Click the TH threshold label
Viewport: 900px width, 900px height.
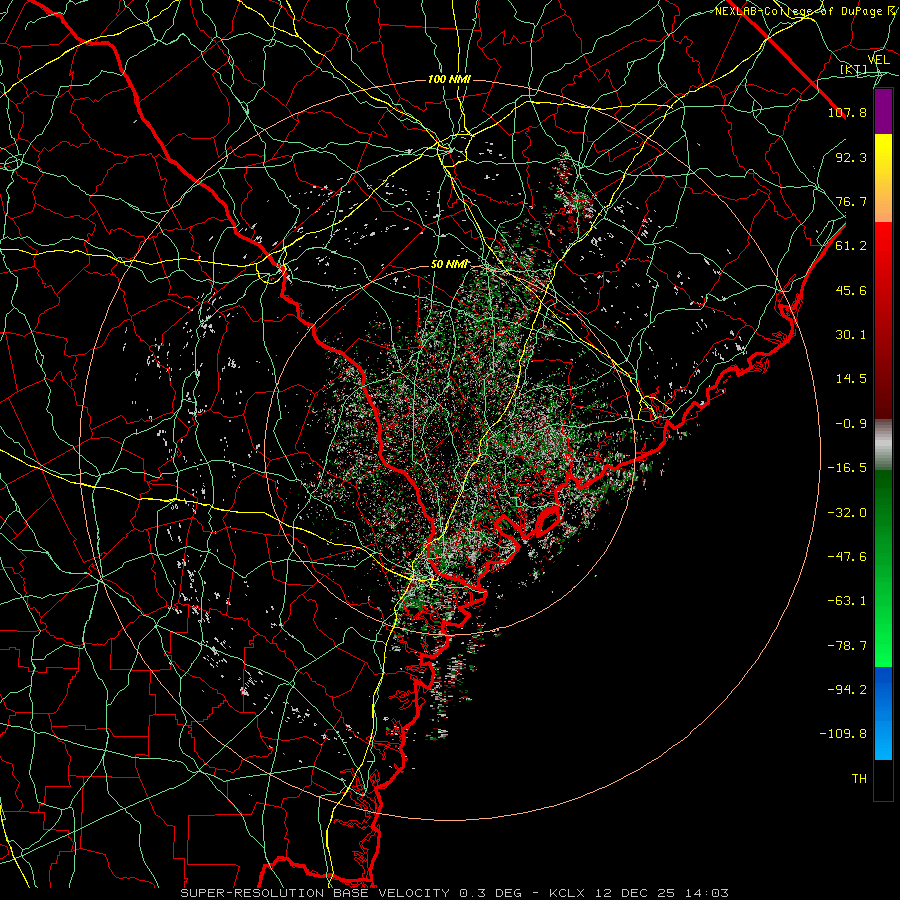pyautogui.click(x=859, y=779)
